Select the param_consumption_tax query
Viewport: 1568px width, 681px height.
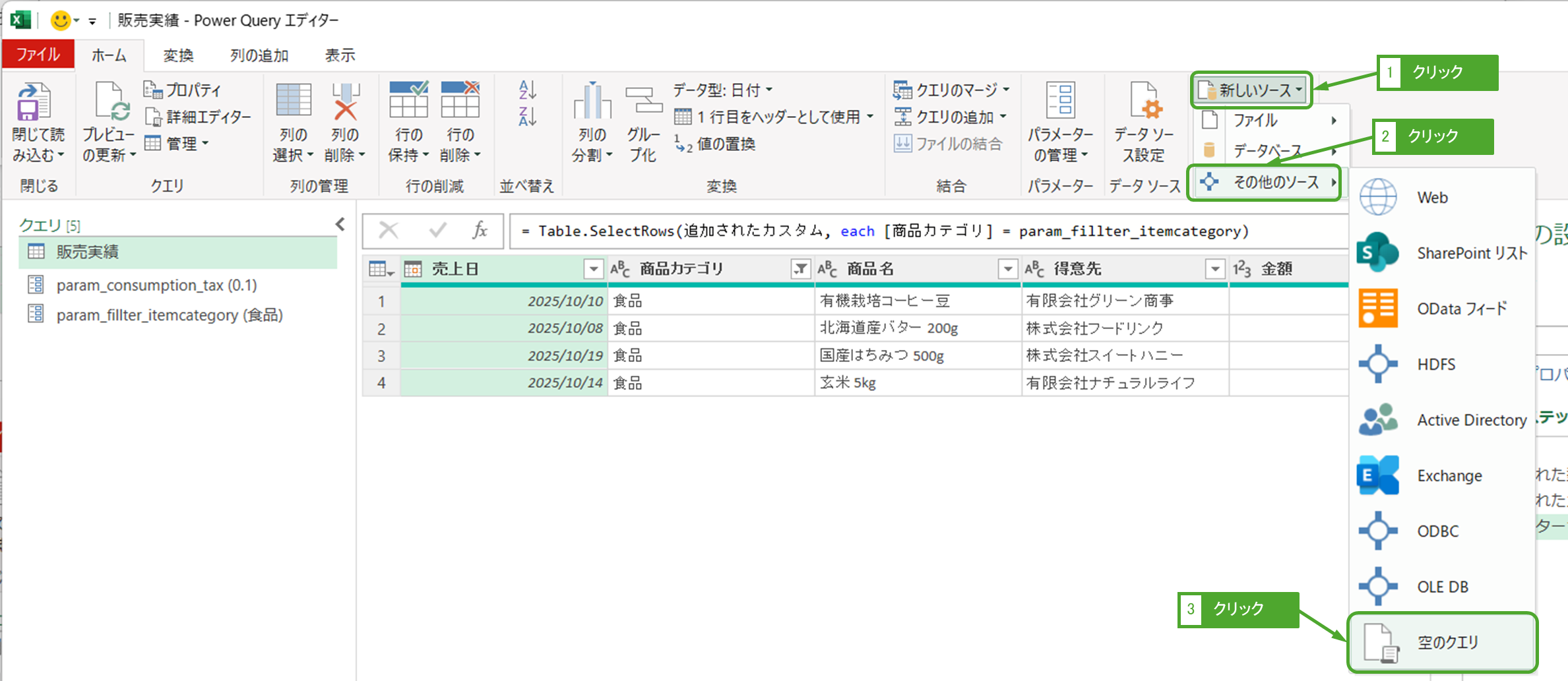point(156,285)
